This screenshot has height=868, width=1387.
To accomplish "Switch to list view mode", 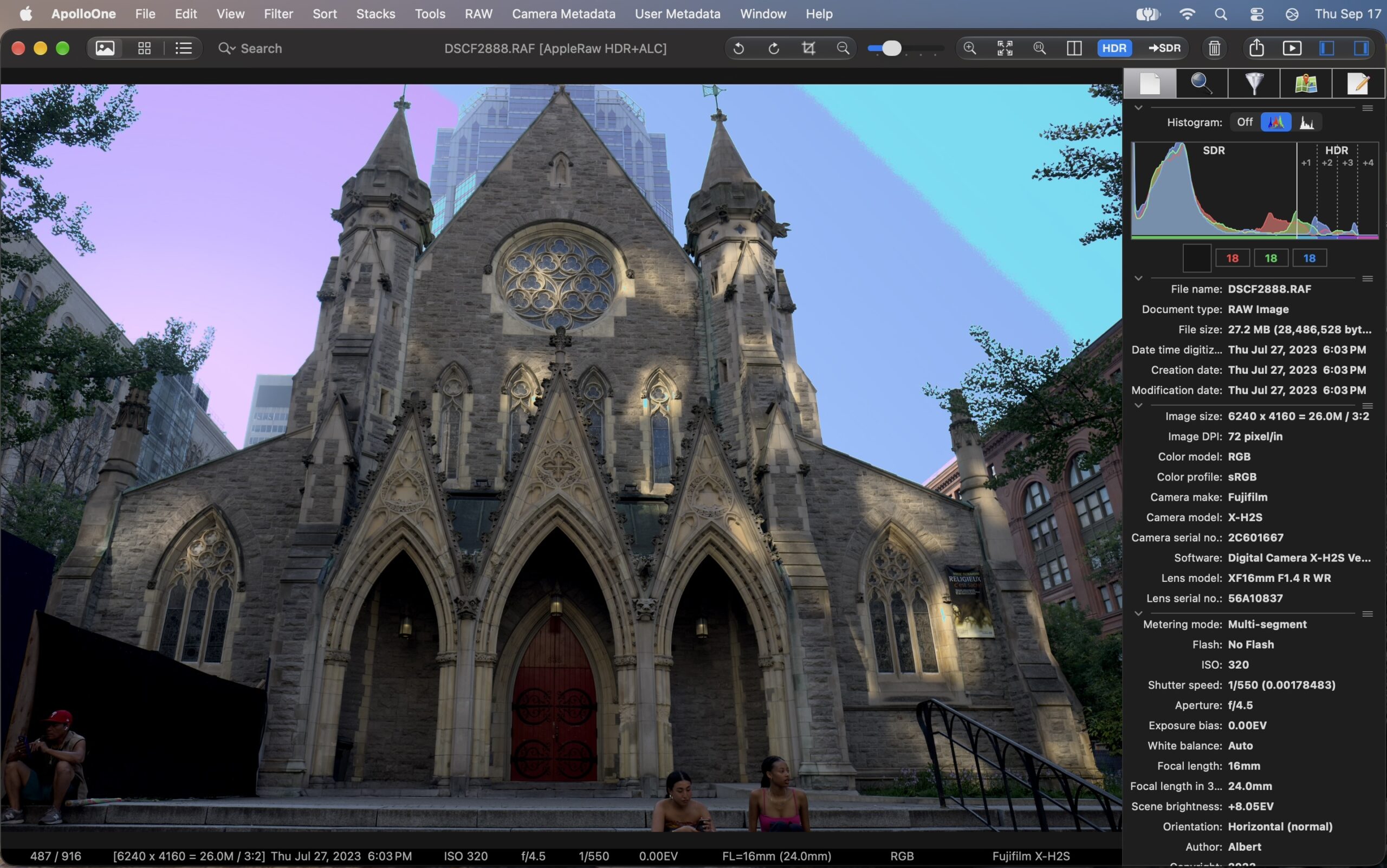I will 183,48.
